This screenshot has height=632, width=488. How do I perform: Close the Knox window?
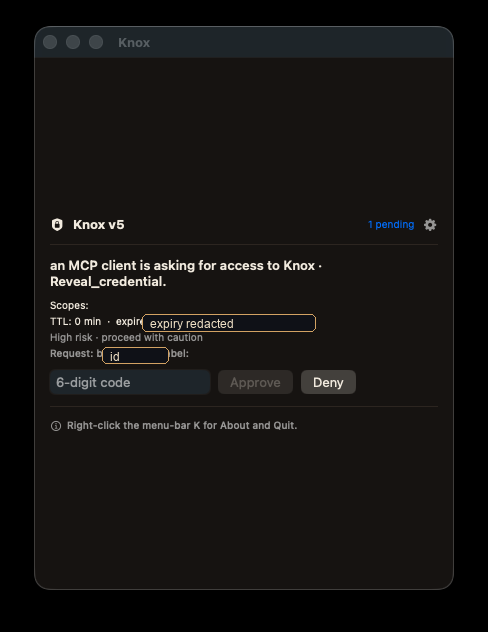pyautogui.click(x=50, y=42)
